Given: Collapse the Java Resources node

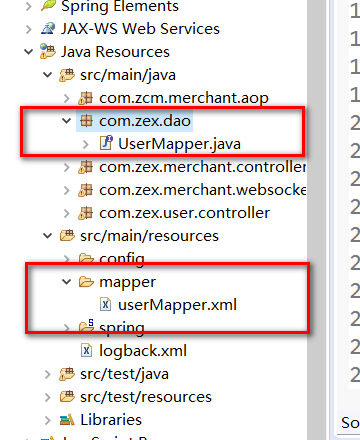Looking at the screenshot, I should pos(29,52).
